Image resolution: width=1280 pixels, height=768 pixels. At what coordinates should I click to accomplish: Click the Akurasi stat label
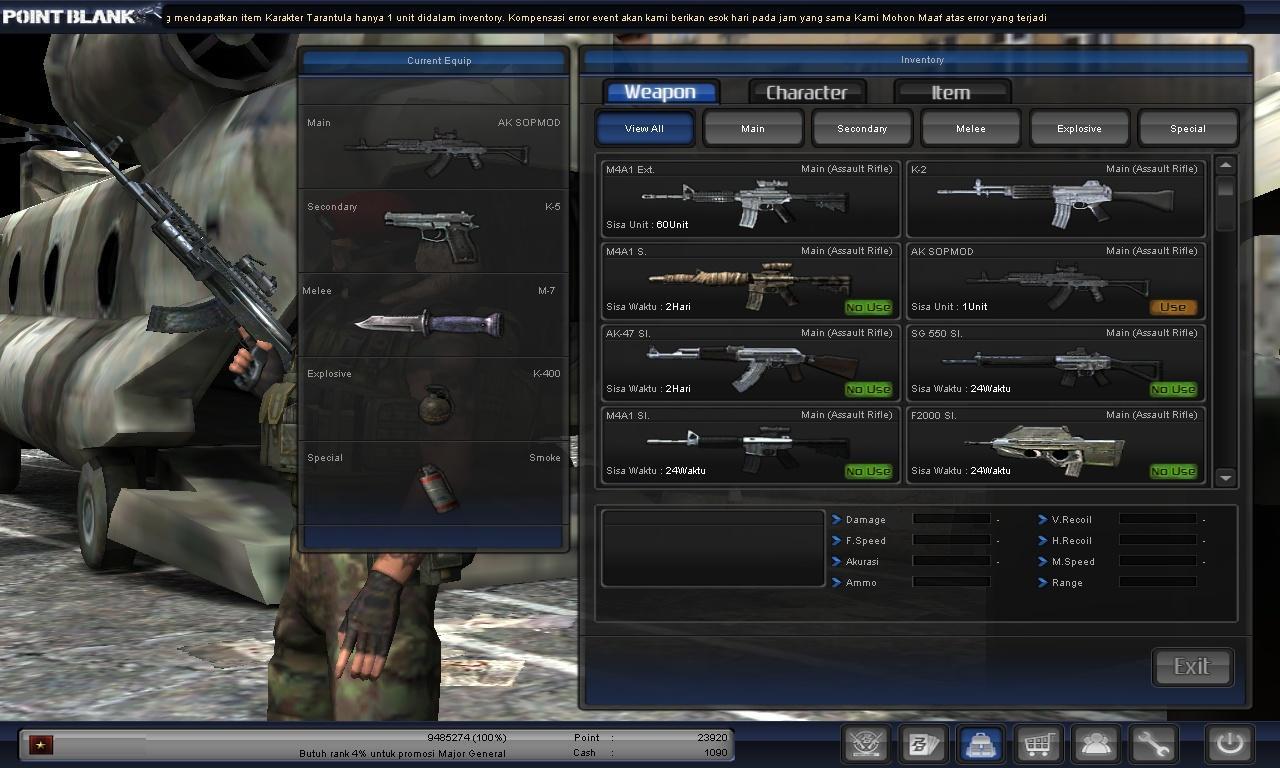tap(862, 562)
